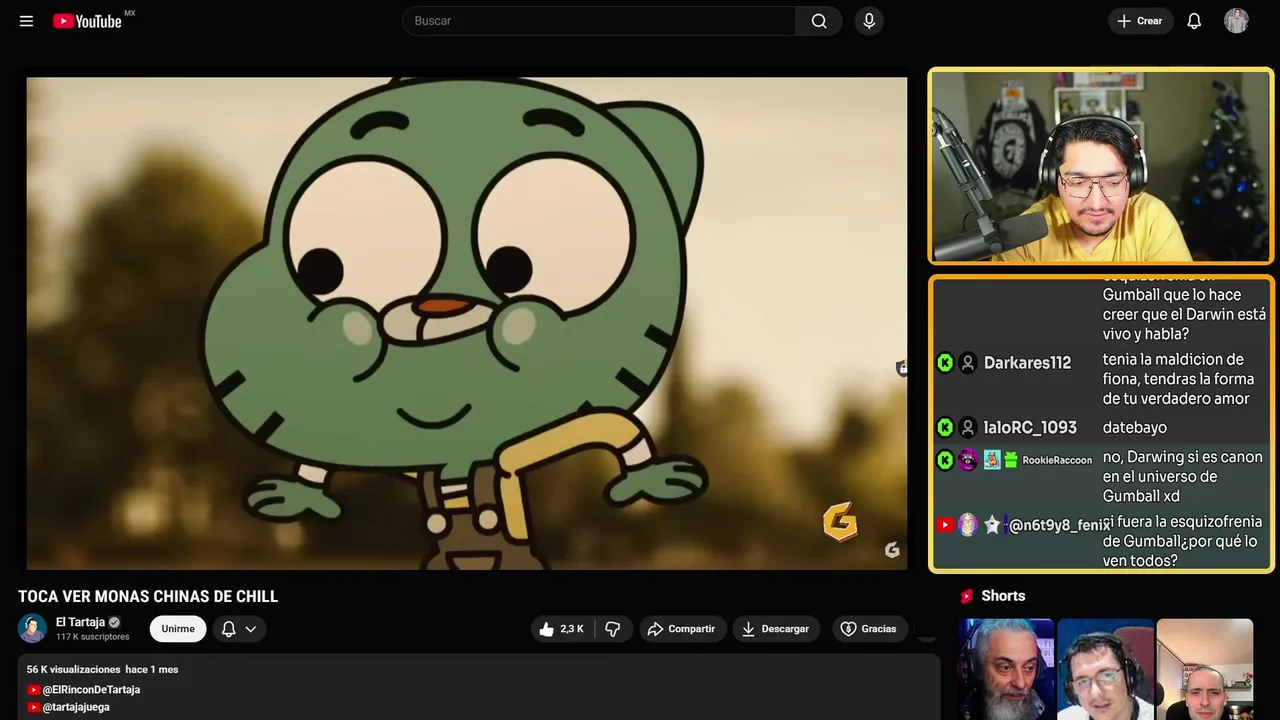This screenshot has height=720, width=1280.
Task: Open the account avatar menu
Action: click(1236, 21)
